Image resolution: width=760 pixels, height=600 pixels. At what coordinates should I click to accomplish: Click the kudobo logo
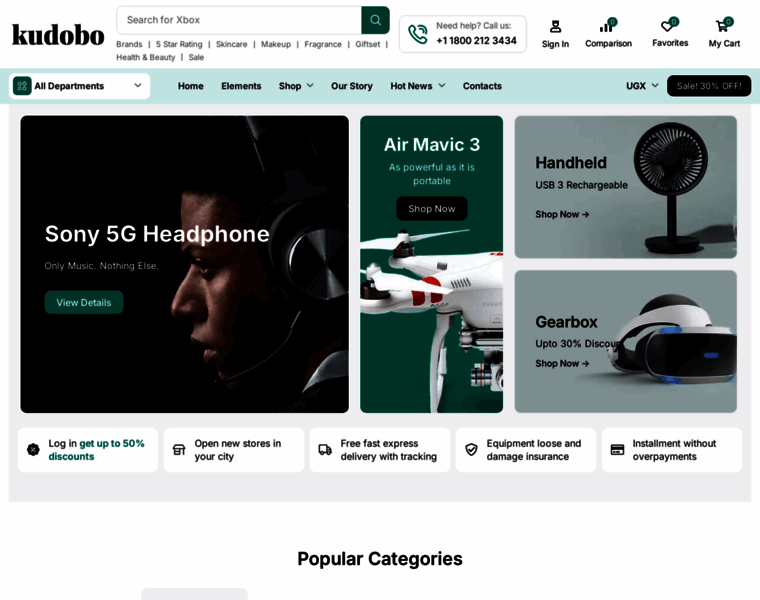[58, 35]
